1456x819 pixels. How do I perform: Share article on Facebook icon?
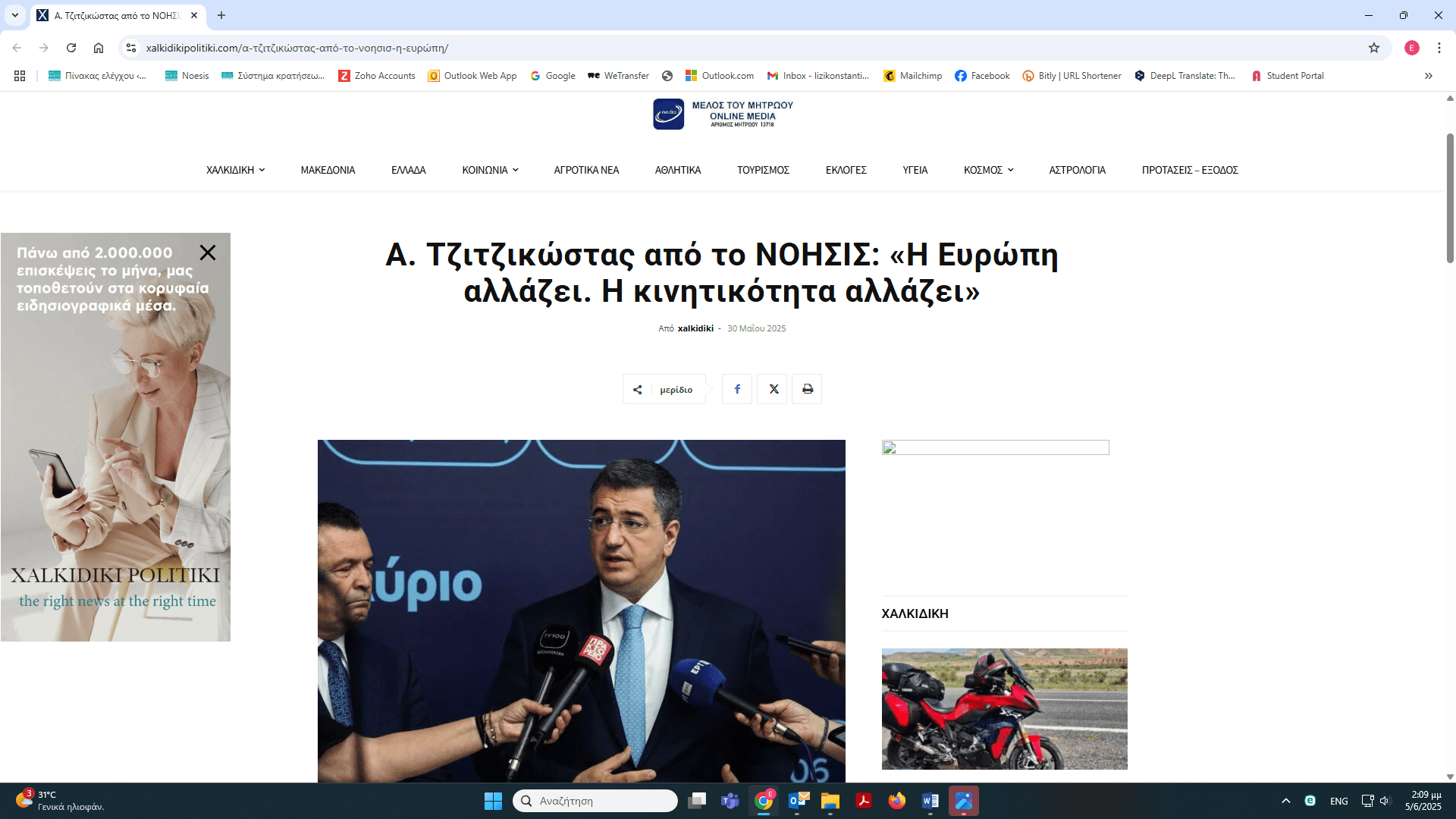(x=736, y=389)
